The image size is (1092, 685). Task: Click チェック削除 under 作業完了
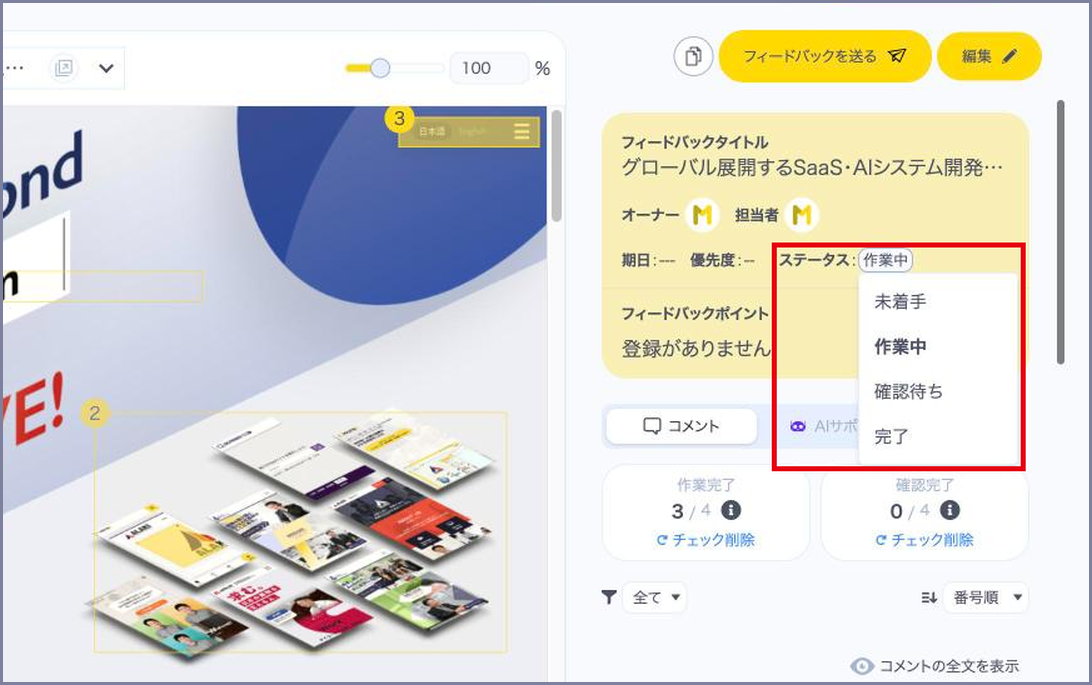[x=705, y=540]
